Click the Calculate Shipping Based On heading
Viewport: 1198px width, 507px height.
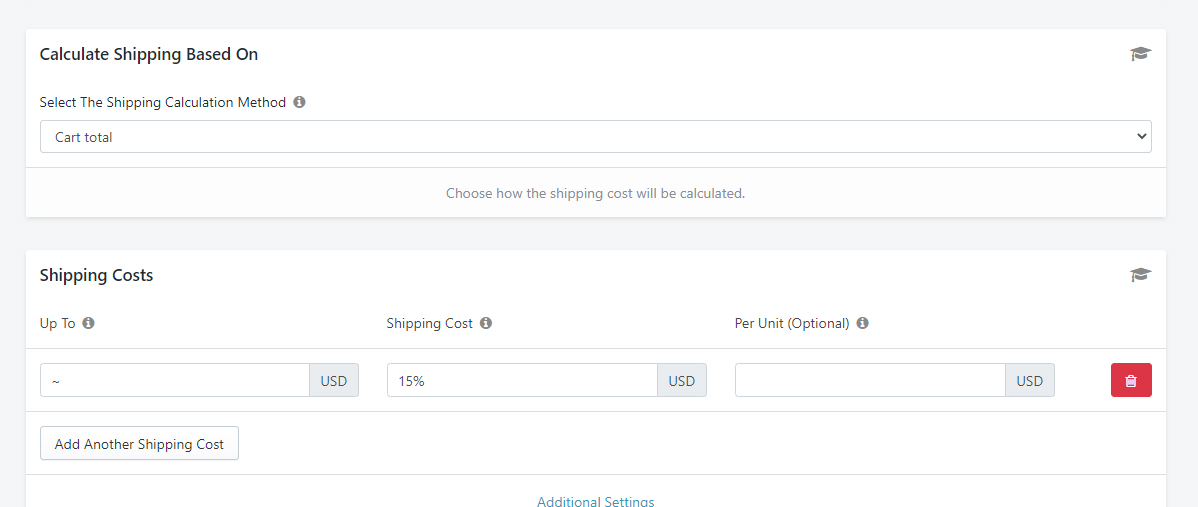(x=148, y=54)
